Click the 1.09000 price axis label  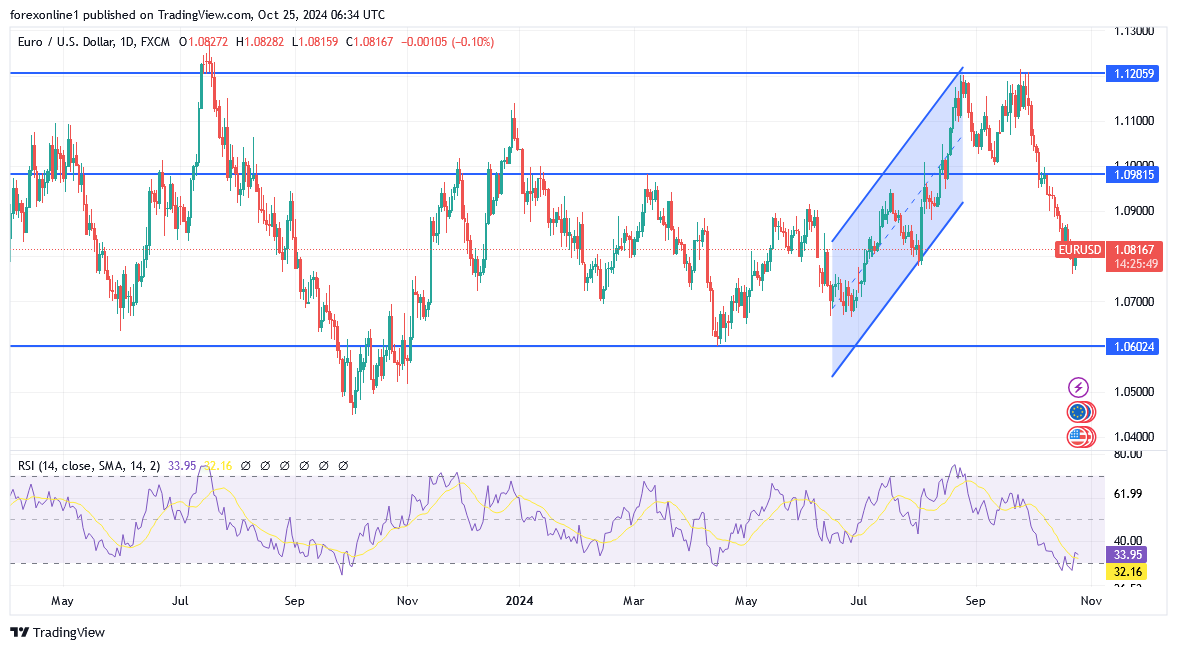click(1133, 211)
